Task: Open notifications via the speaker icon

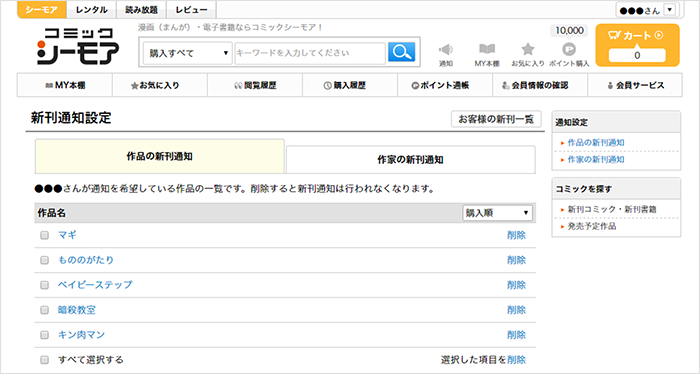Action: 446,50
